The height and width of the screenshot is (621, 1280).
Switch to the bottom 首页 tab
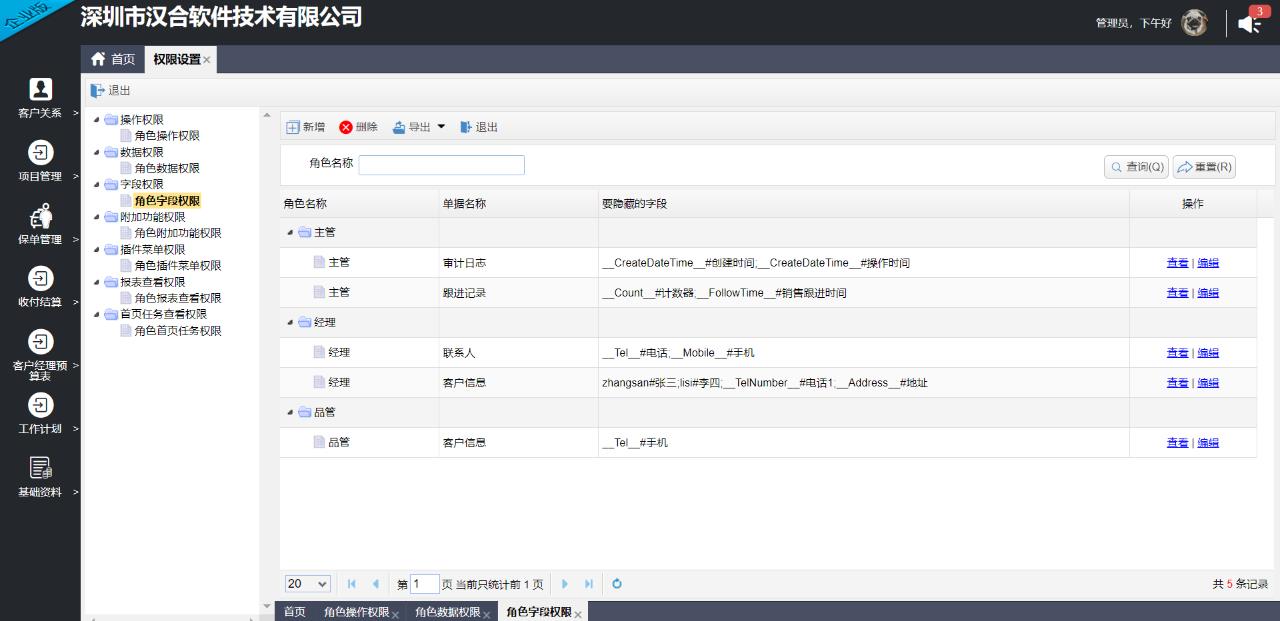pyautogui.click(x=295, y=612)
